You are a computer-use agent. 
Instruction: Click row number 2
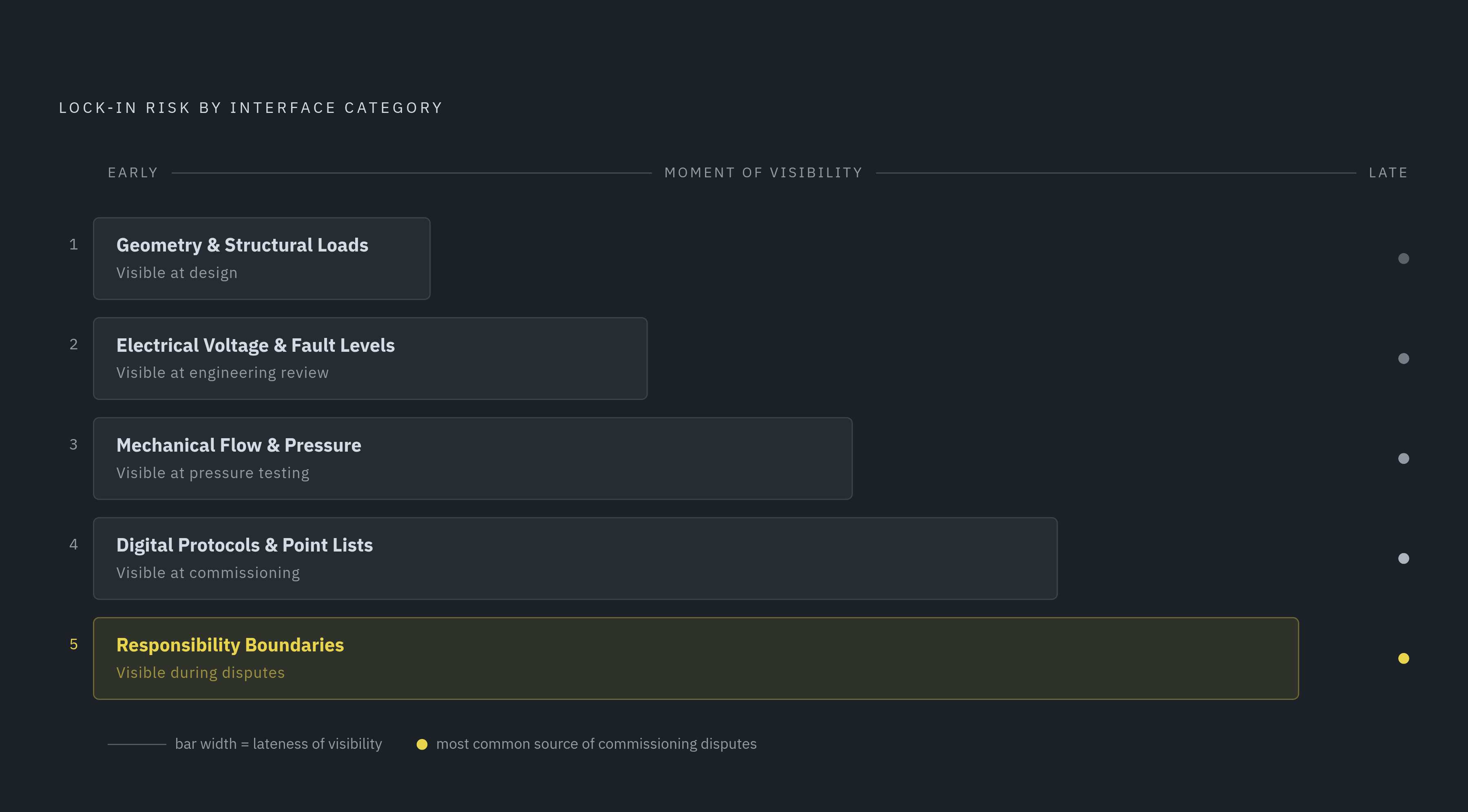73,344
